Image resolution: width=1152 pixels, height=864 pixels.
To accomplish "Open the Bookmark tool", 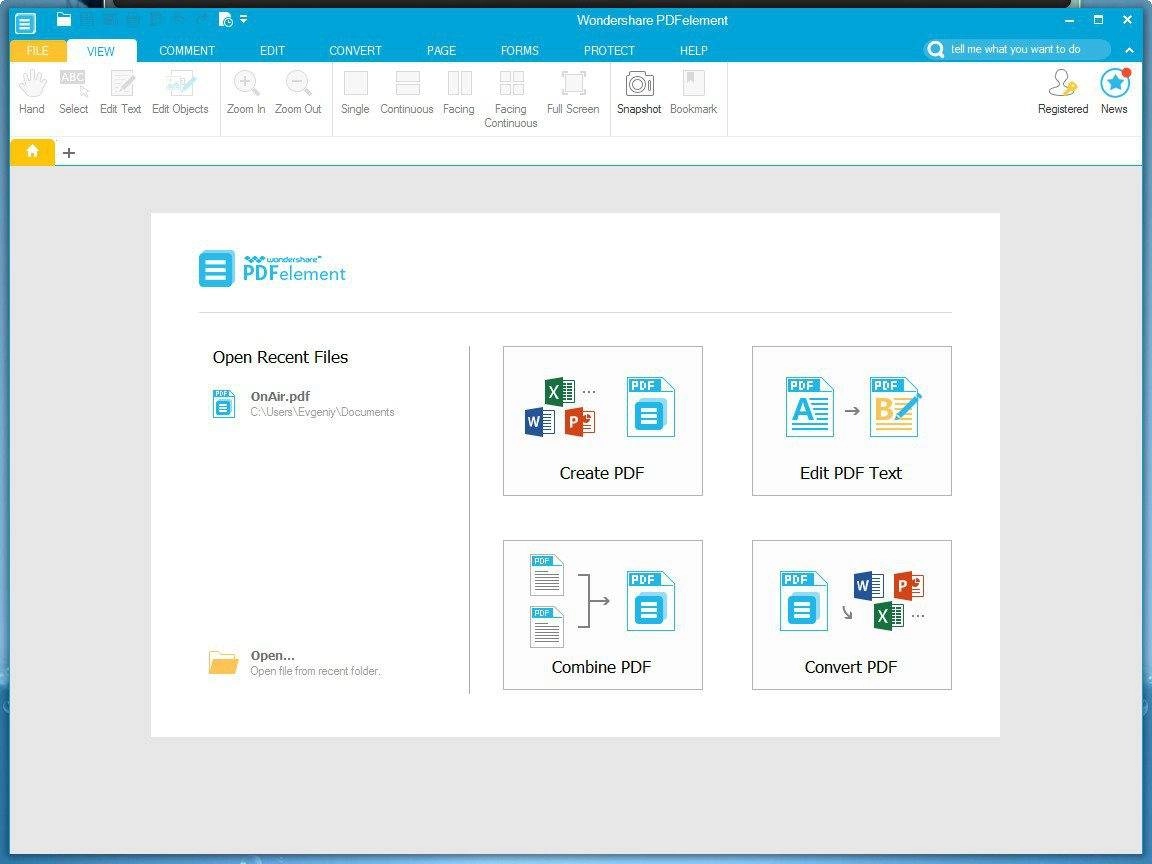I will coord(694,93).
